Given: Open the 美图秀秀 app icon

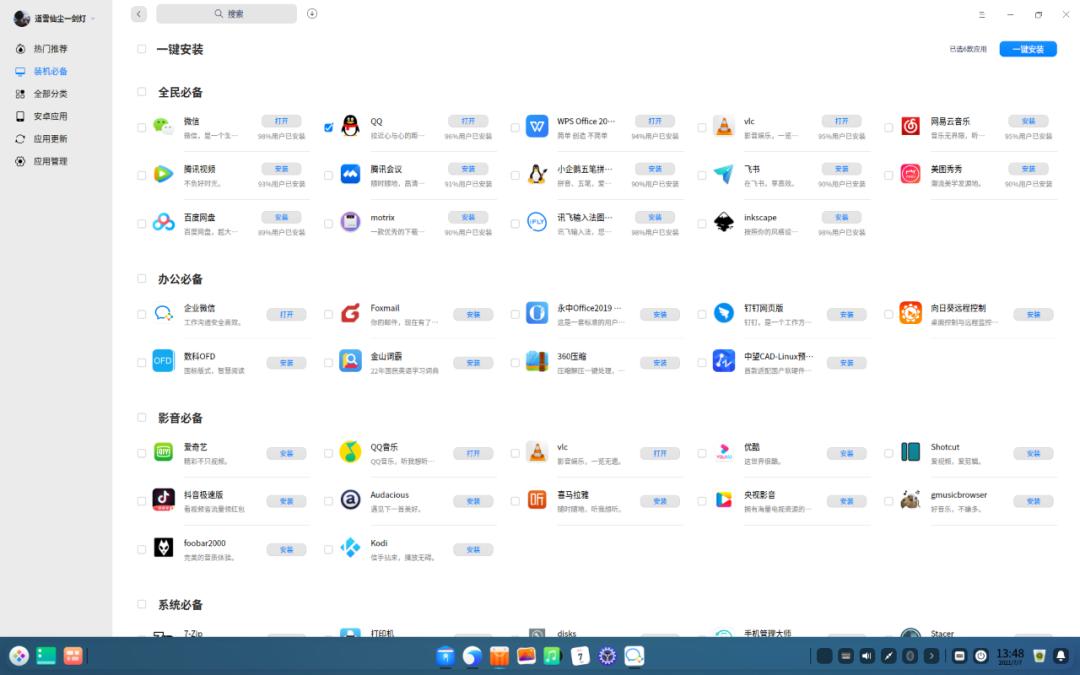Looking at the screenshot, I should 910,174.
